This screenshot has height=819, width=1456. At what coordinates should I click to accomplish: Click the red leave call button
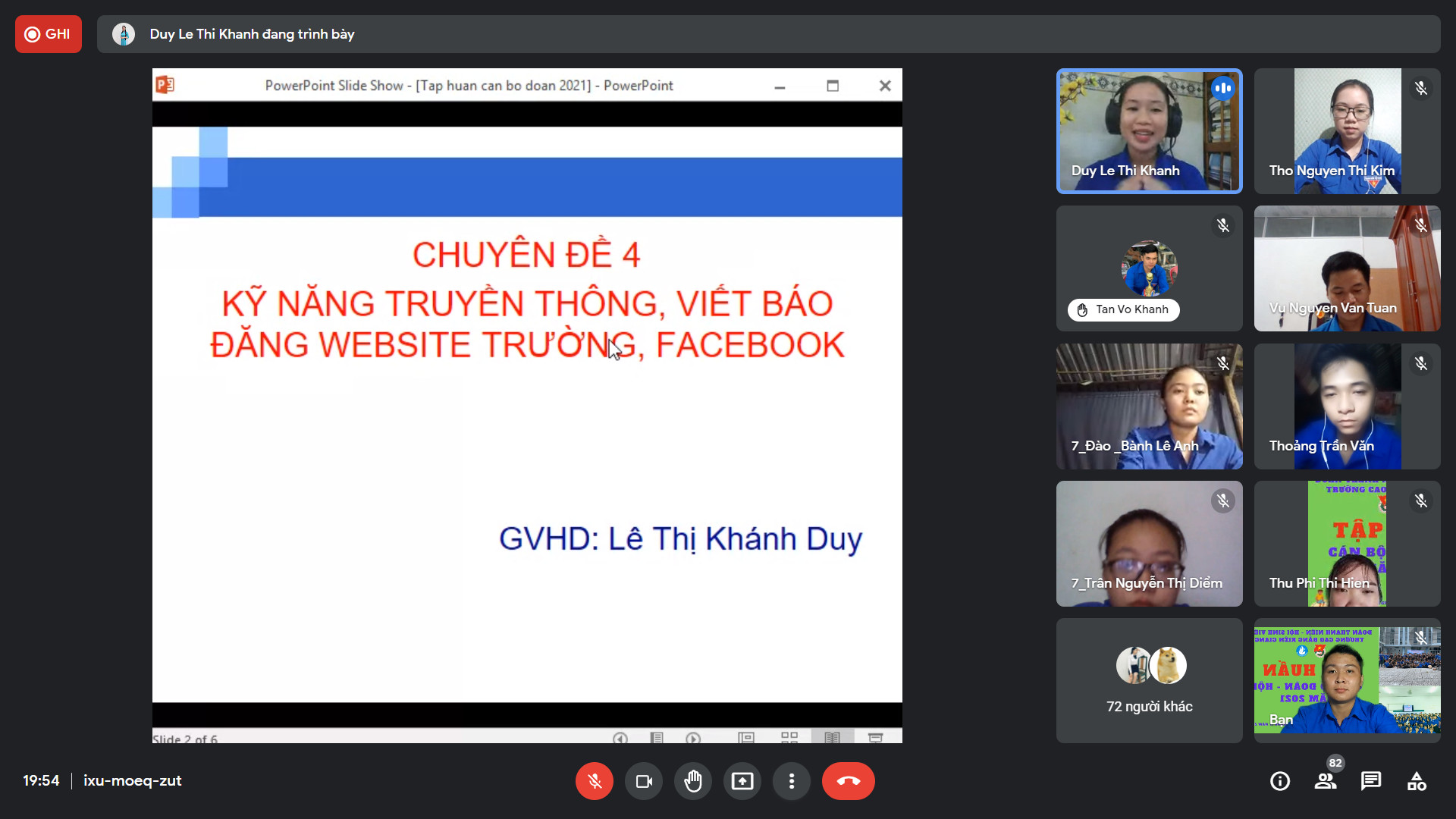(848, 781)
